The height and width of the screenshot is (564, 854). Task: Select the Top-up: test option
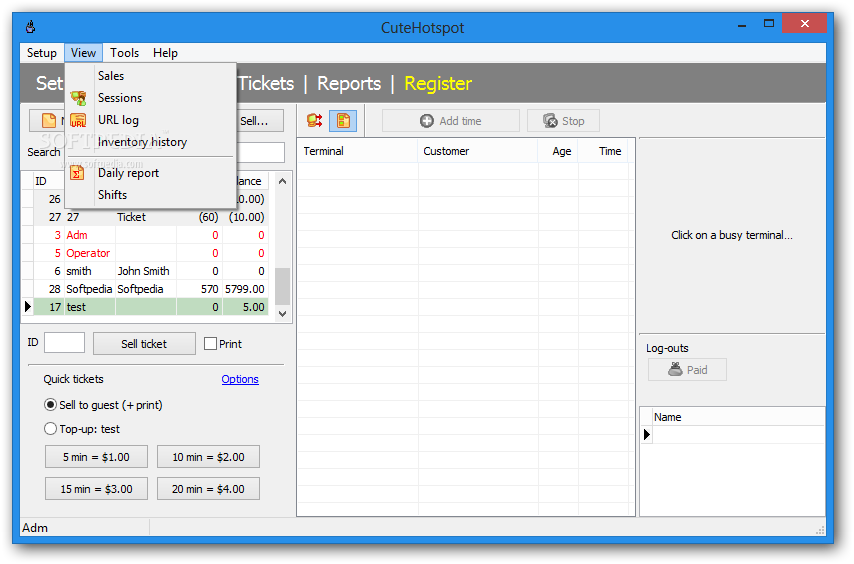pos(50,429)
